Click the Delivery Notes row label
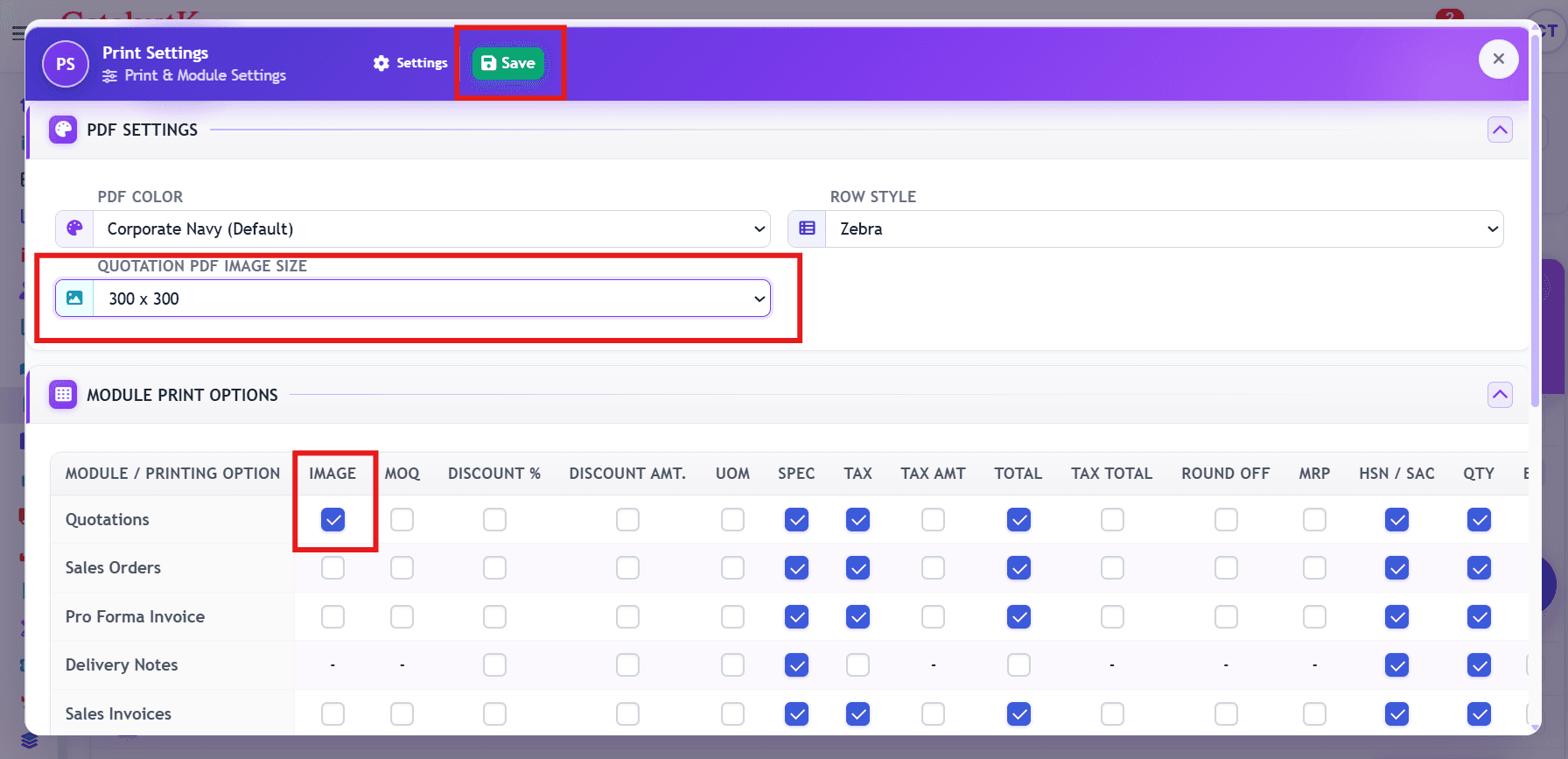Viewport: 1568px width, 759px height. click(122, 665)
